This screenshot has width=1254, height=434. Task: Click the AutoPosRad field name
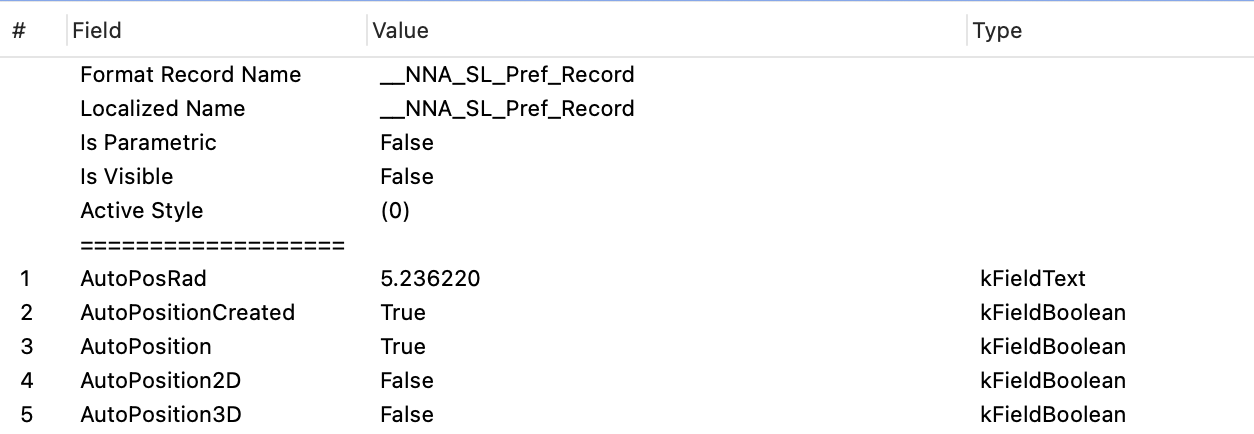143,279
